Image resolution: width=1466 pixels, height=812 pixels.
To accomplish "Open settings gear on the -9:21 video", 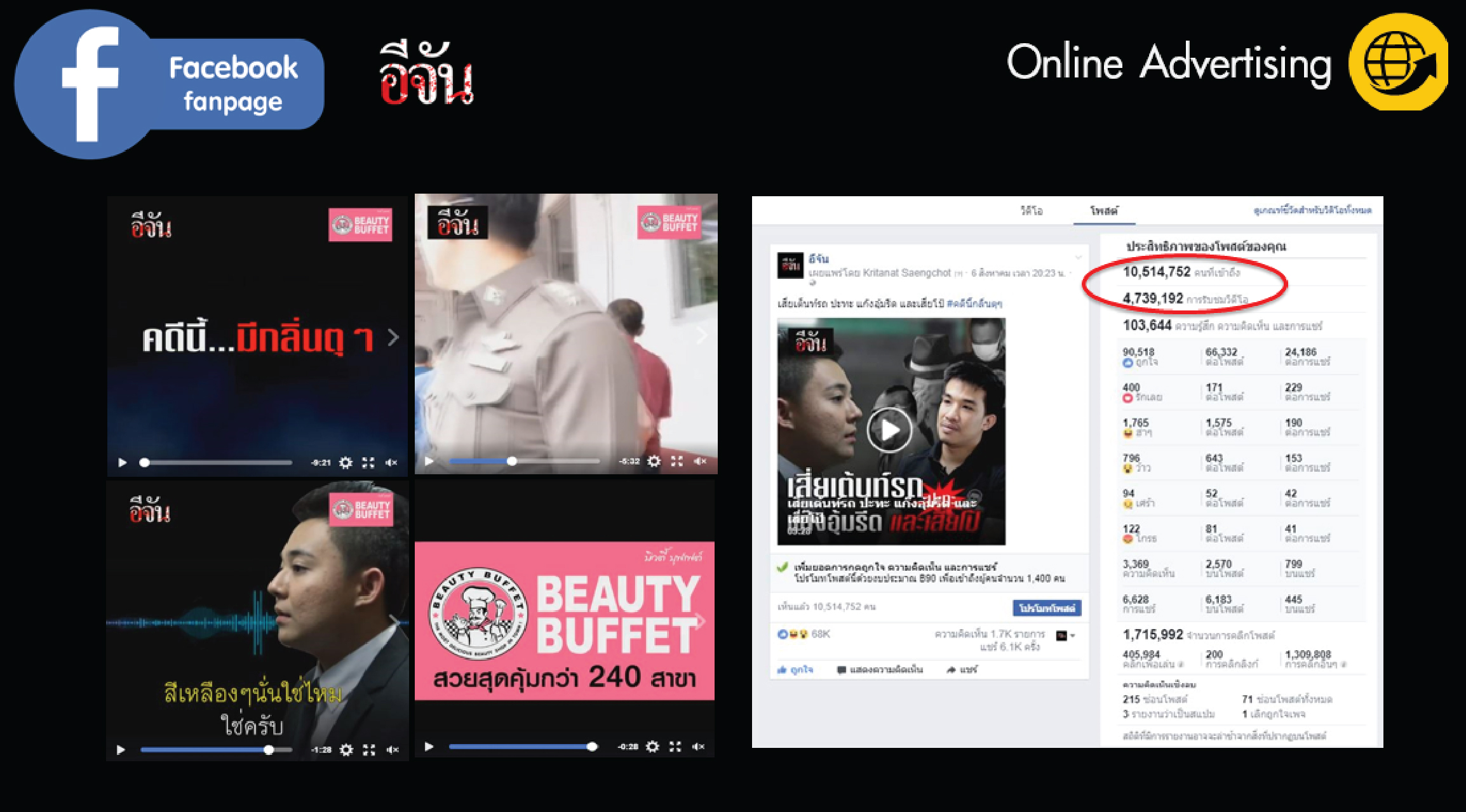I will [346, 463].
